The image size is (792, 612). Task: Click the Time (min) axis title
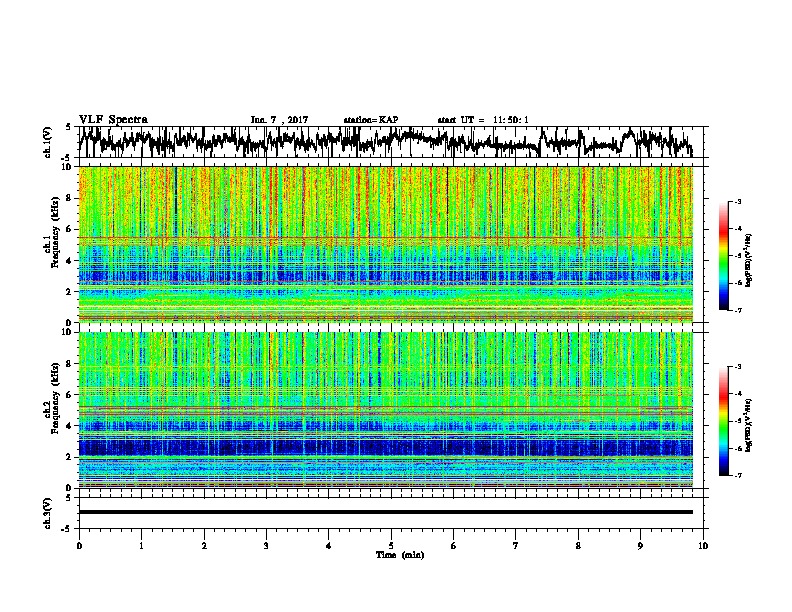(400, 555)
